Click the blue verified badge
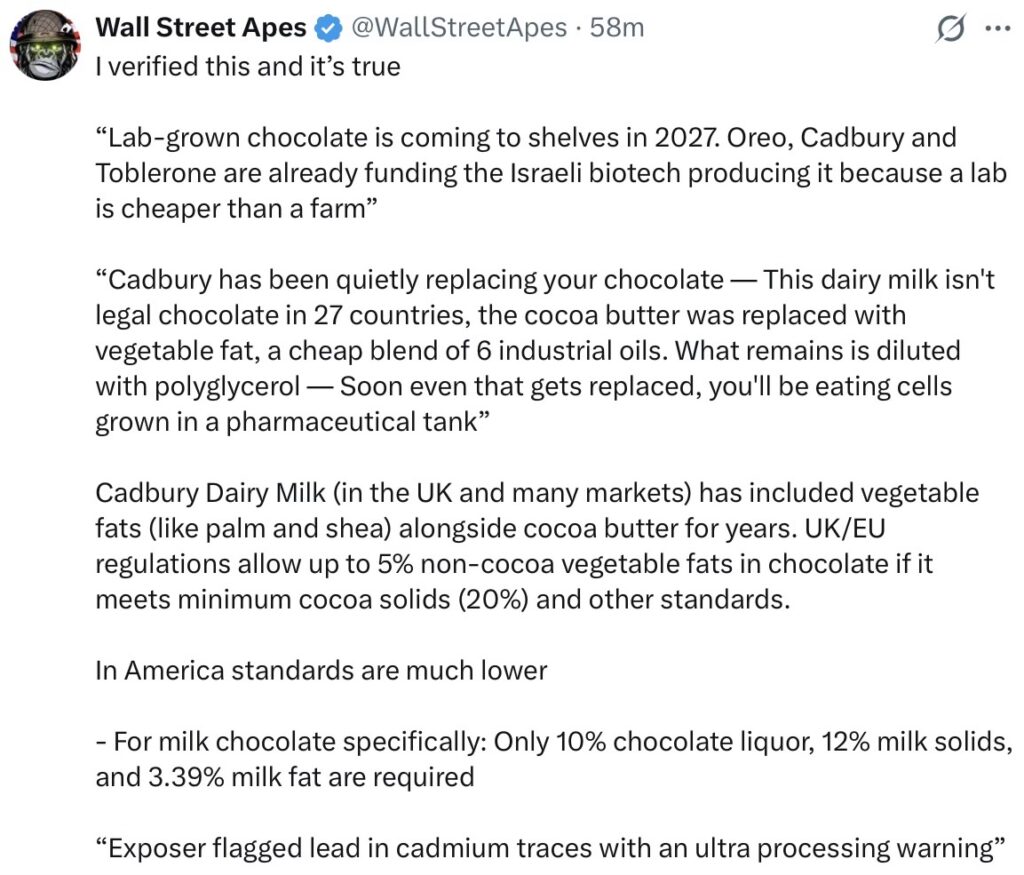 click(x=327, y=29)
